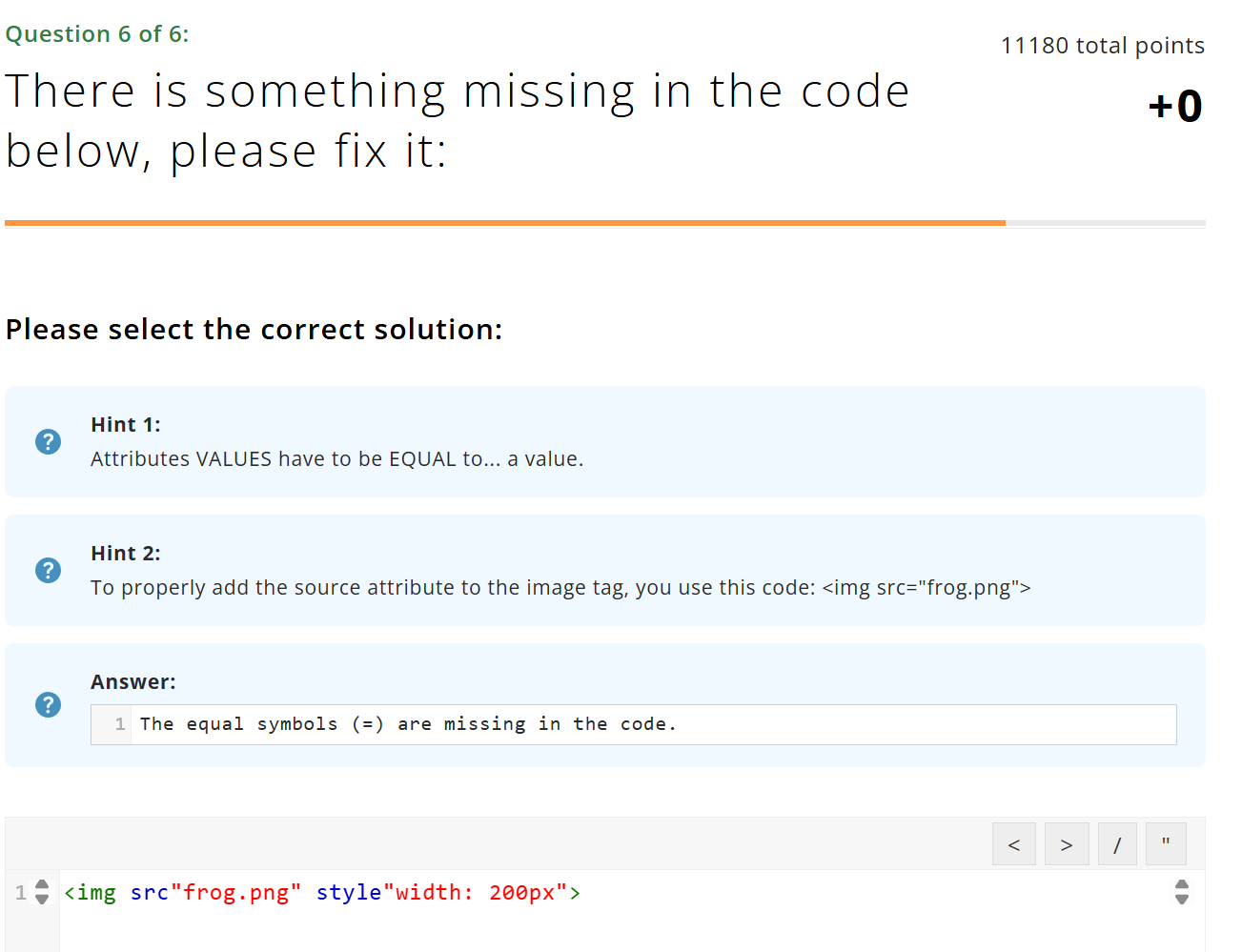Select the Hint 2 text about the source attribute
Screen dimensions: 1242x952
click(560, 588)
